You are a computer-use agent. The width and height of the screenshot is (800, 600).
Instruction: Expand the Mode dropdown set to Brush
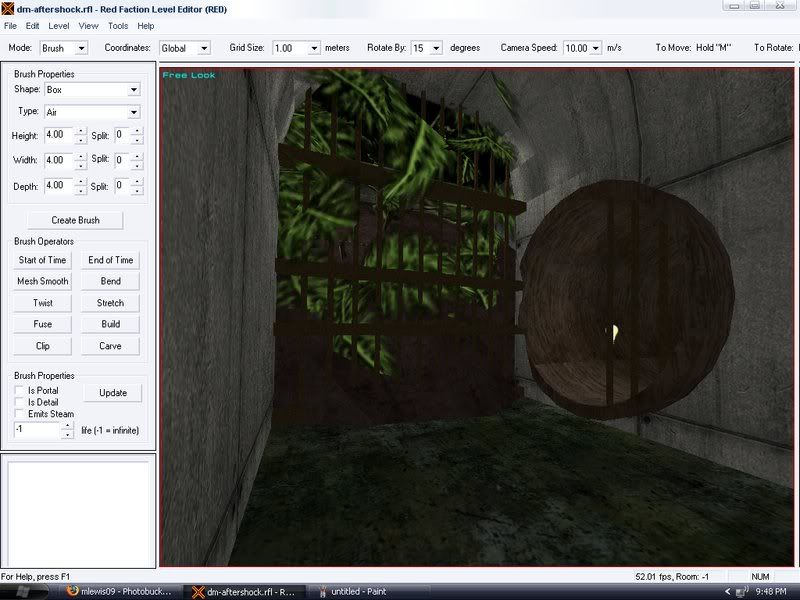81,48
